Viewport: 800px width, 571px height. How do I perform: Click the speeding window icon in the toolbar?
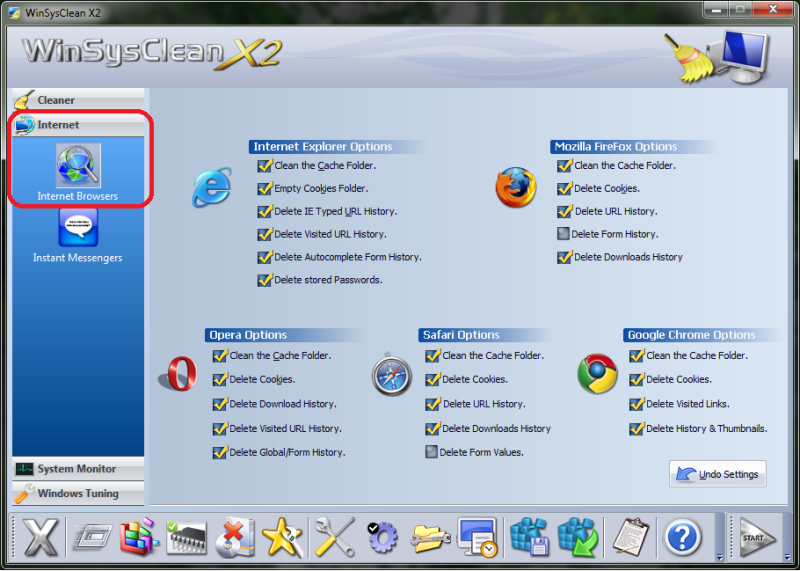click(x=92, y=538)
